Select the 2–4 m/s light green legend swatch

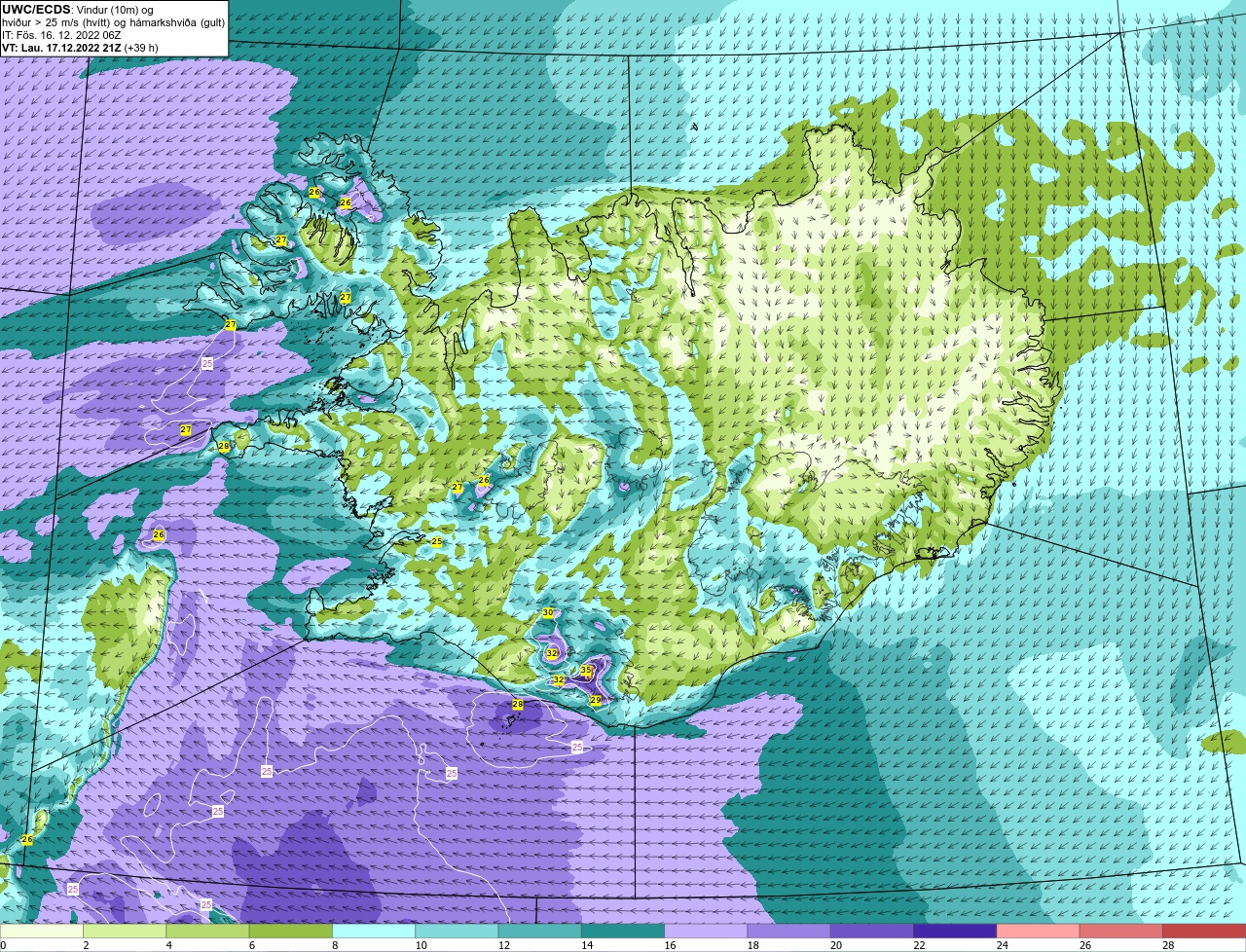tap(125, 932)
